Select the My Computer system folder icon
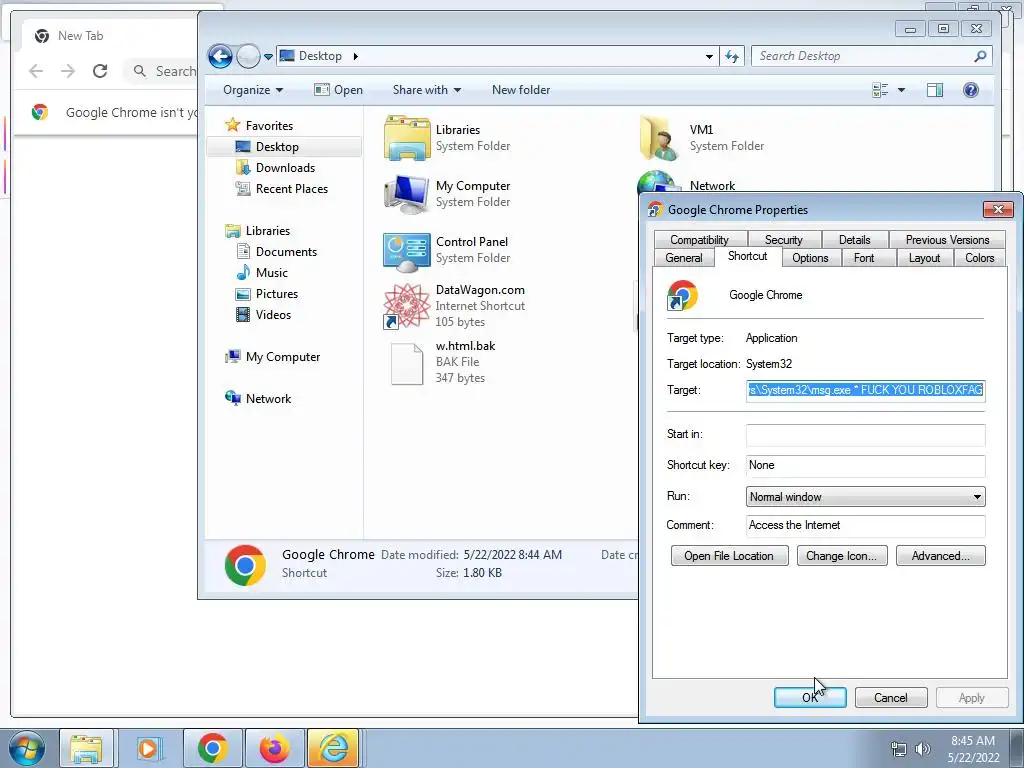 [407, 194]
